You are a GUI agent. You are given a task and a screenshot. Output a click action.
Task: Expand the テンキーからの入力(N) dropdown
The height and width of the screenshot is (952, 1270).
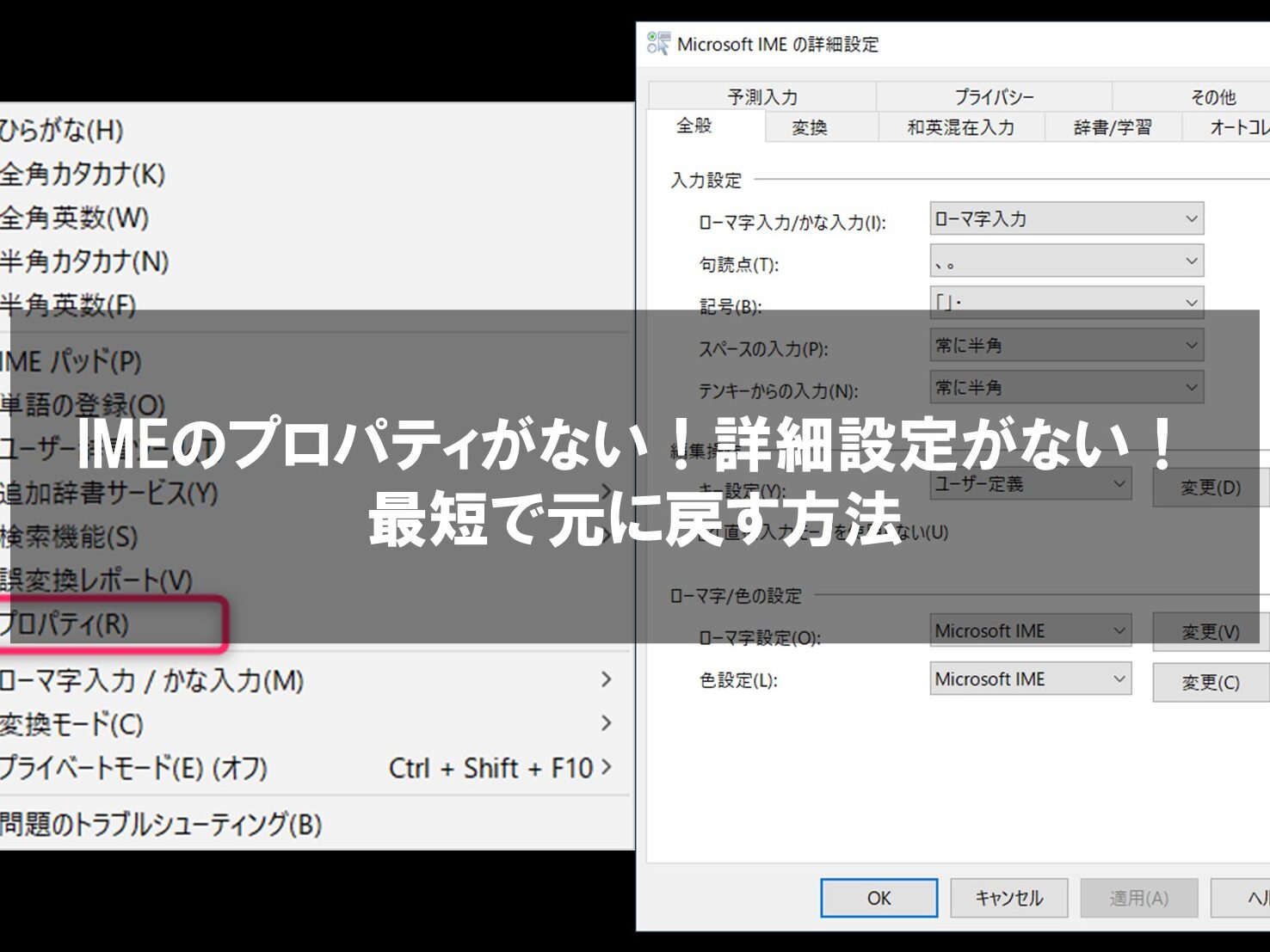click(1066, 387)
